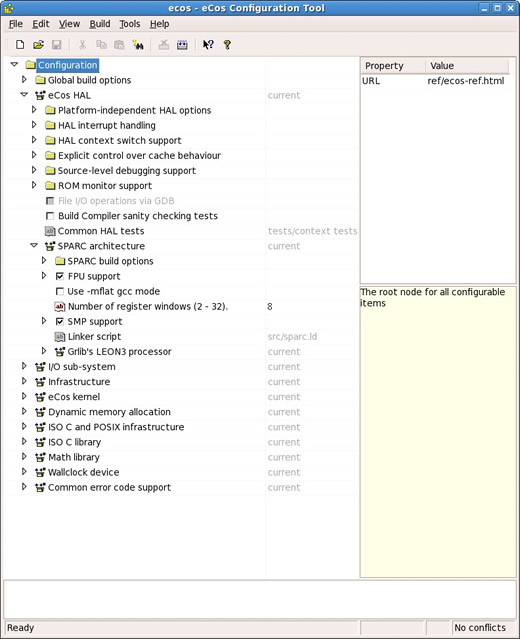Viewport: 520px width, 639px height.
Task: Click the context help arrow icon
Action: (x=208, y=44)
